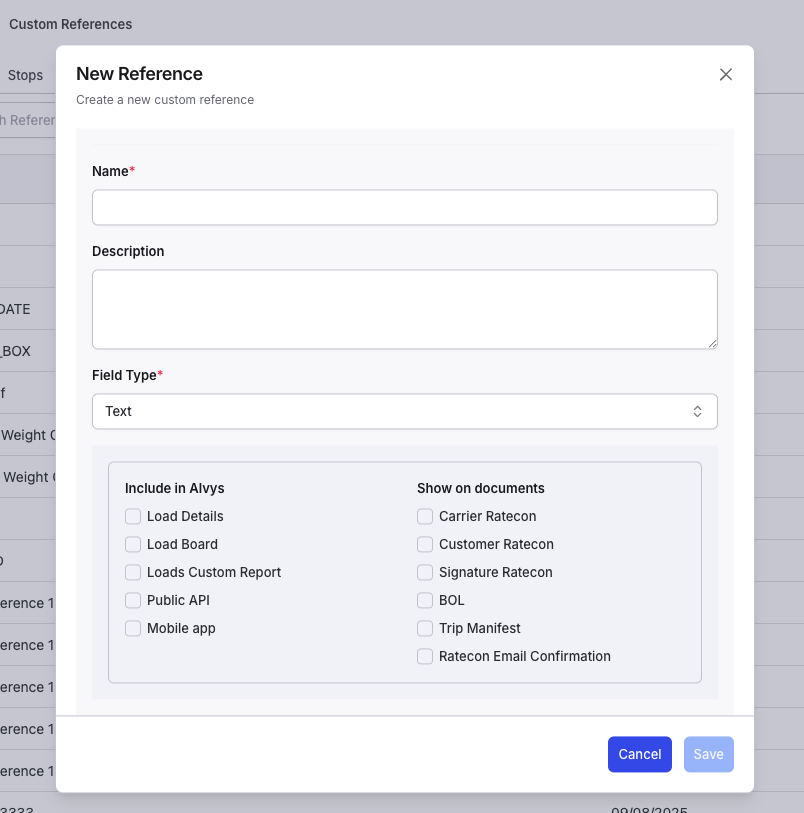Check the Load Board option
Image resolution: width=804 pixels, height=813 pixels.
(x=133, y=544)
